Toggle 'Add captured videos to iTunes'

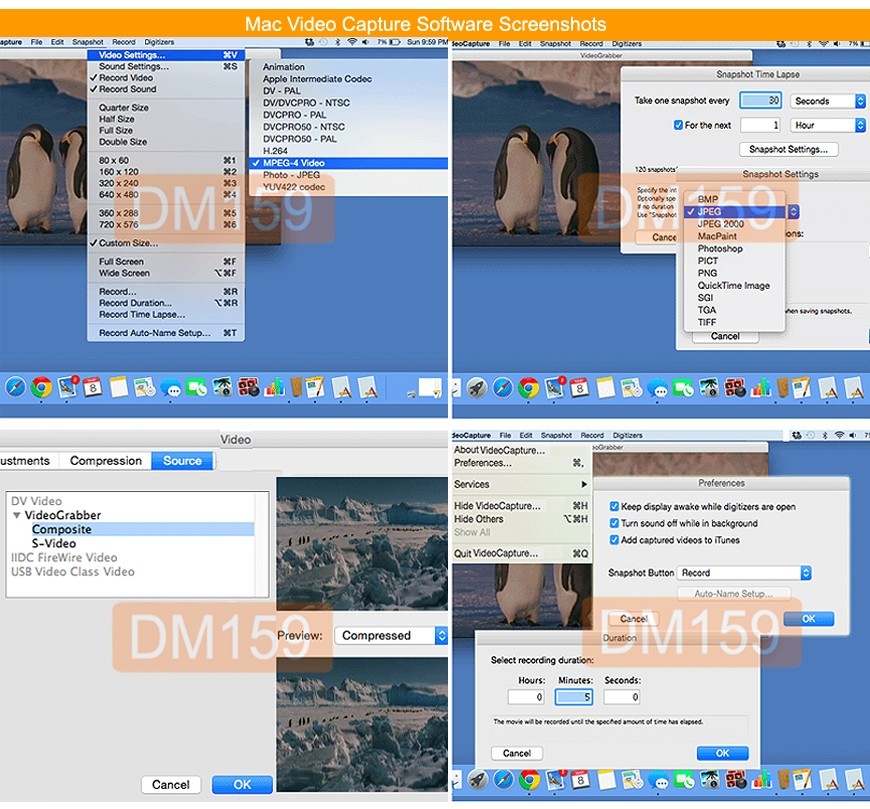(x=614, y=539)
